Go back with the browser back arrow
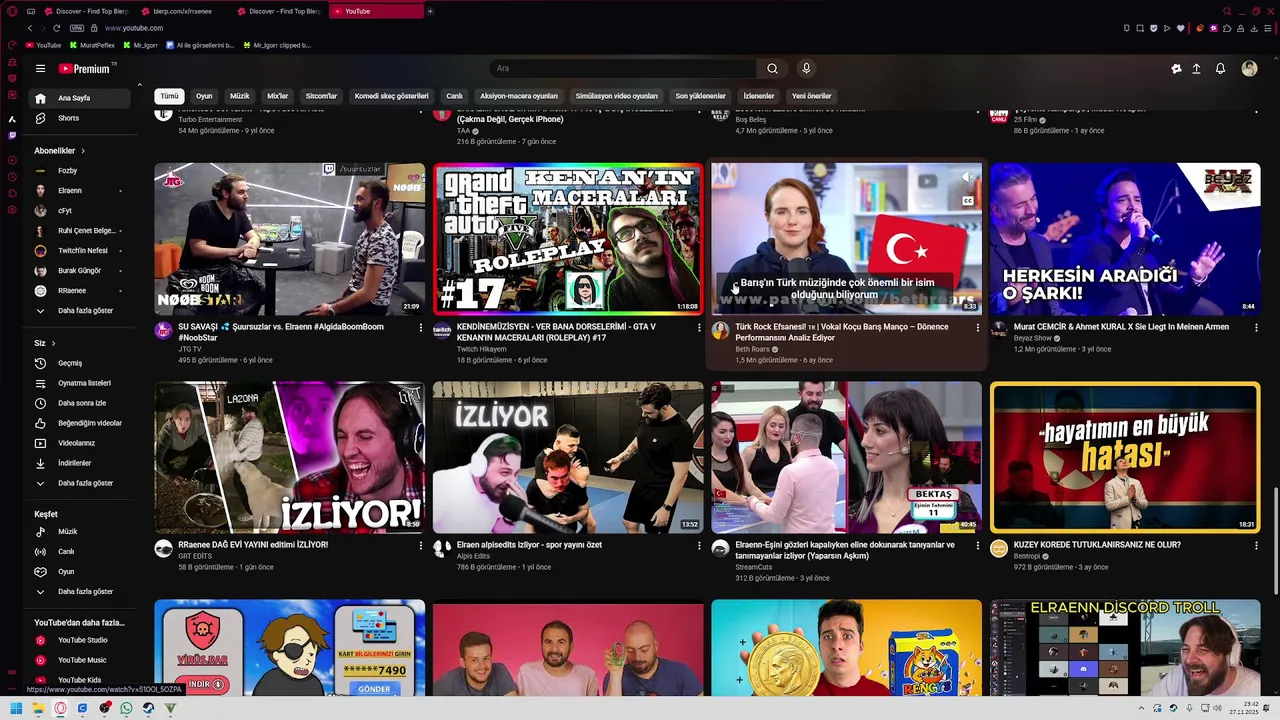This screenshot has width=1280, height=720. pos(30,28)
